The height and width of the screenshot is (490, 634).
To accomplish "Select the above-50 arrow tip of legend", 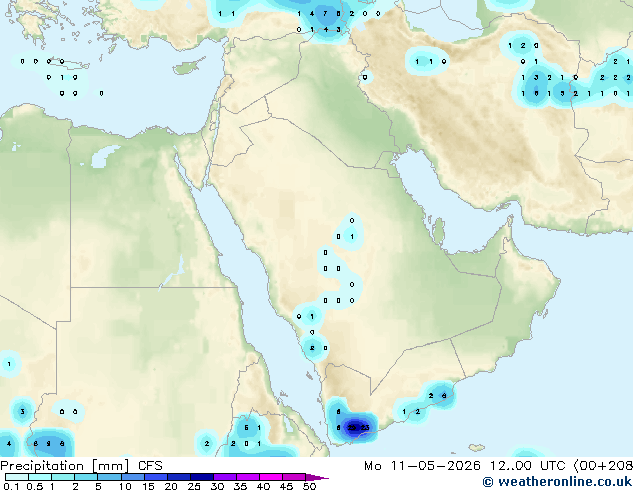I will point(317,477).
